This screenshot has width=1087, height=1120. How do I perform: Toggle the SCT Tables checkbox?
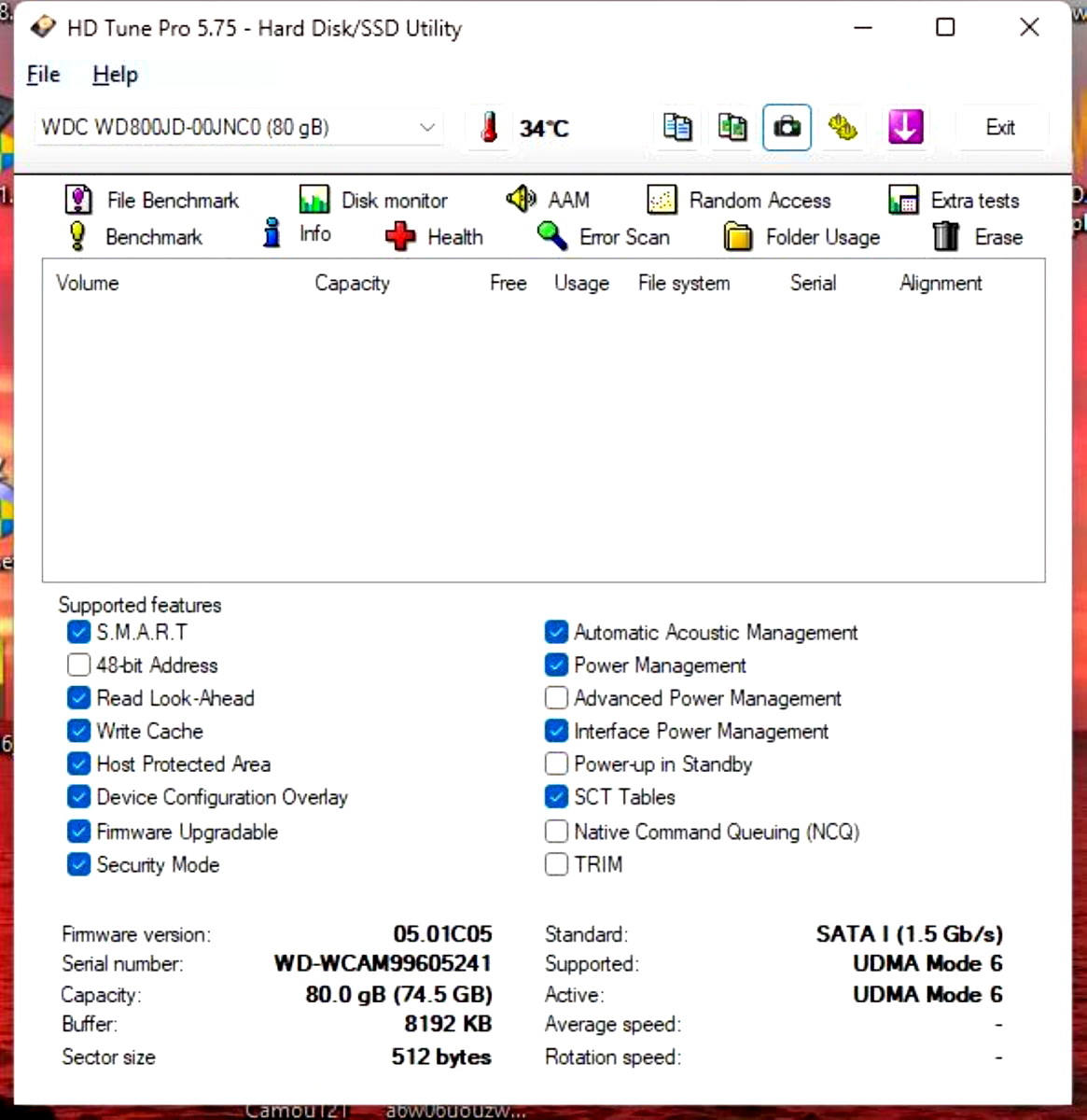(556, 796)
